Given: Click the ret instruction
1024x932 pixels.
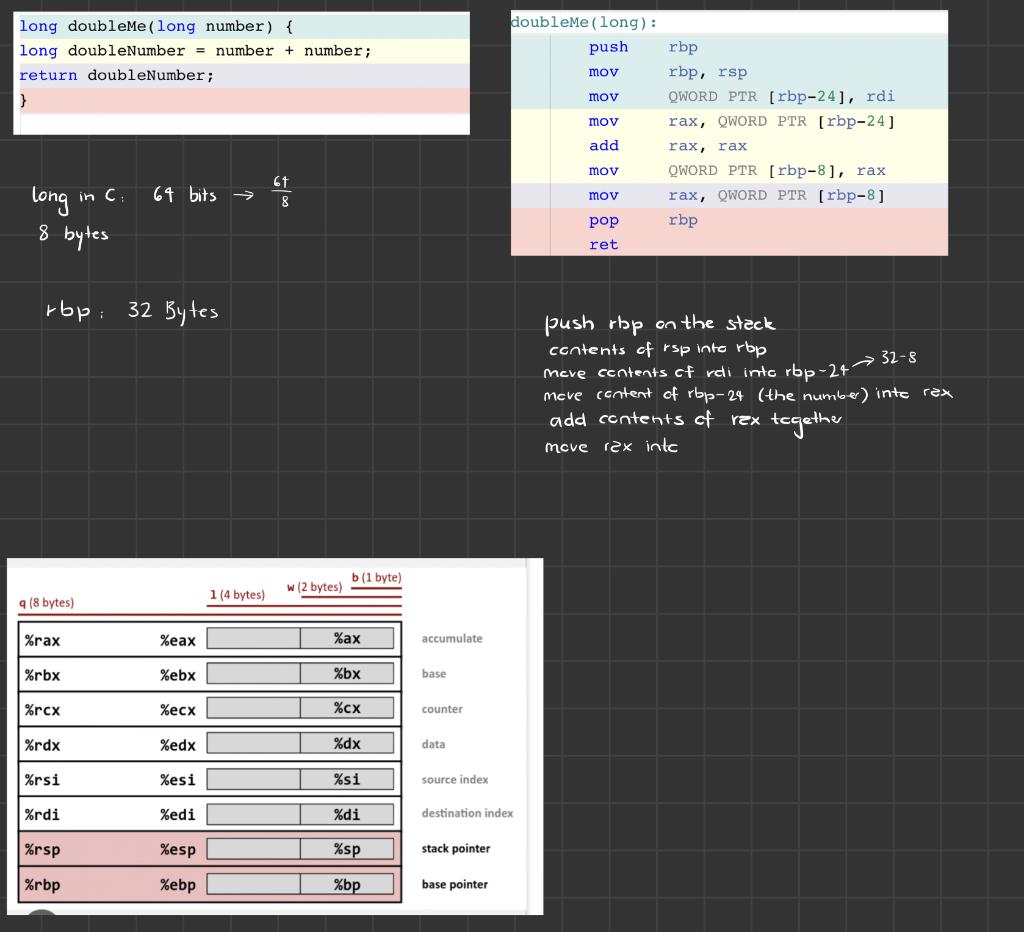Looking at the screenshot, I should point(603,244).
